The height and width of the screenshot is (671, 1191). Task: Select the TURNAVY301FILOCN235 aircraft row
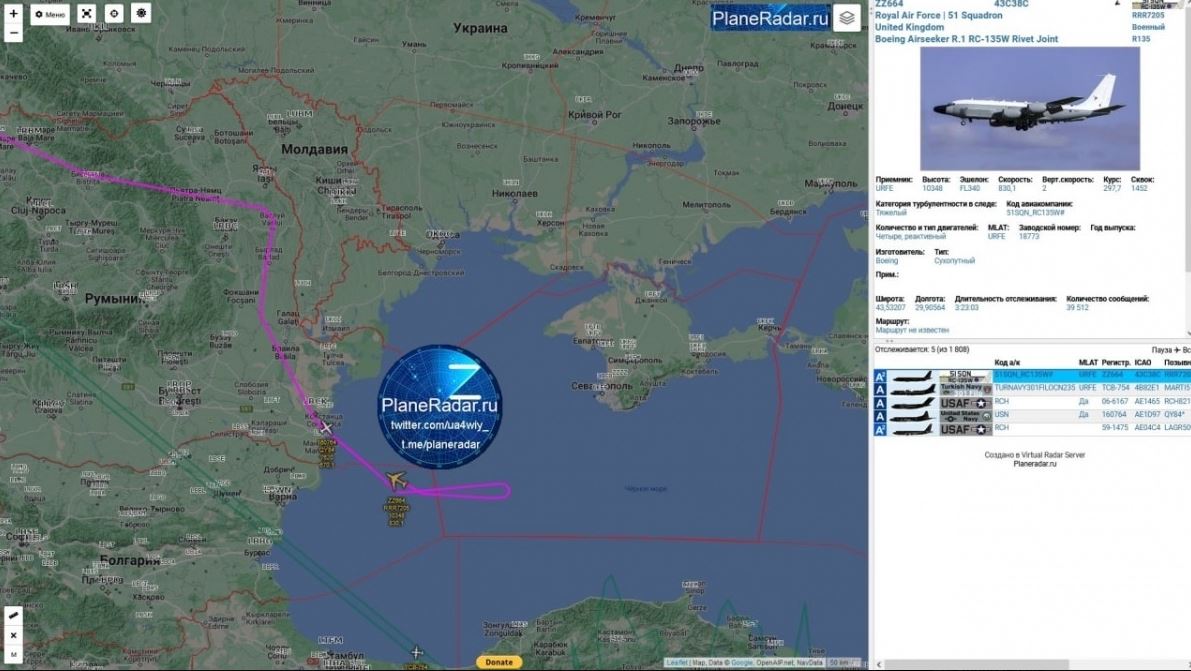point(1032,388)
